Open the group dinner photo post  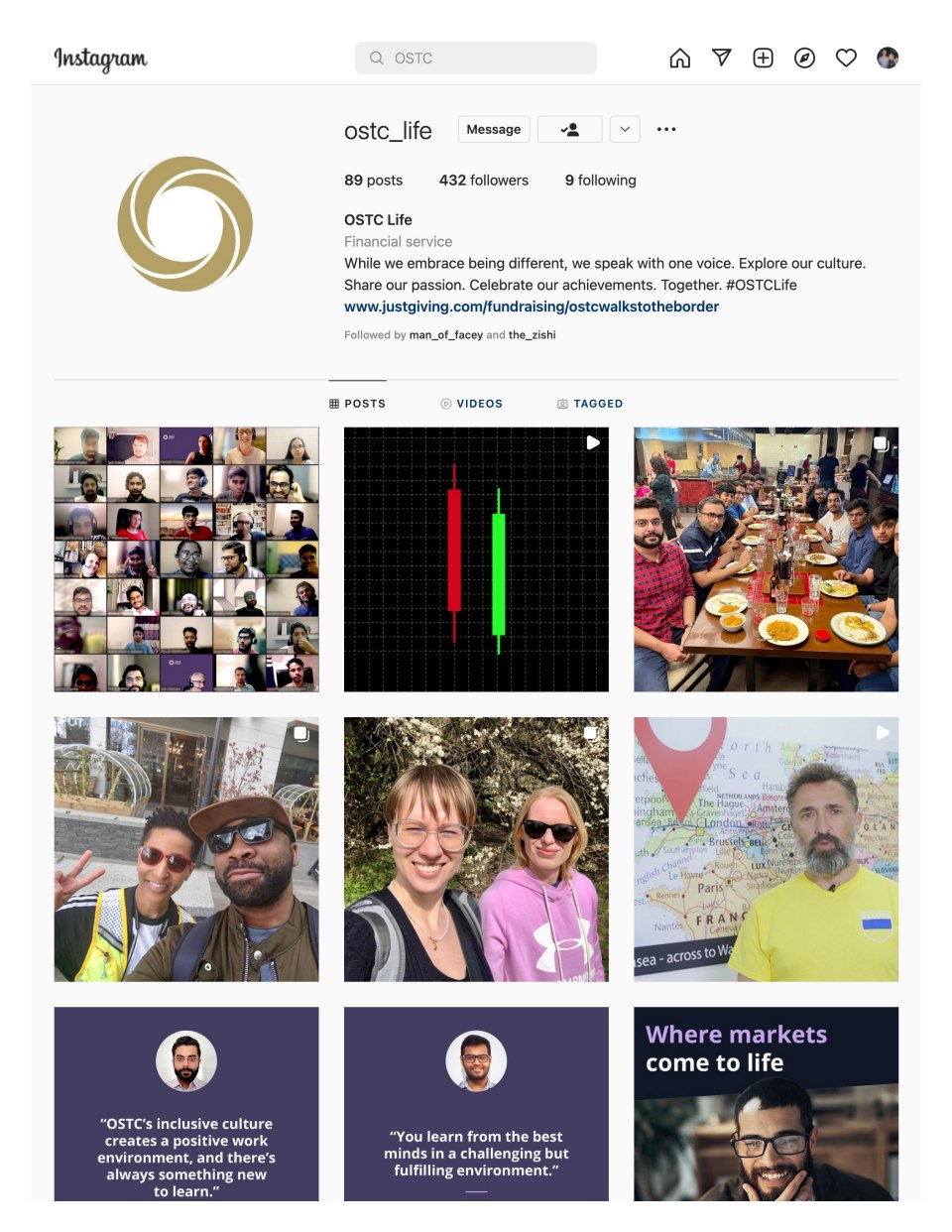point(767,559)
